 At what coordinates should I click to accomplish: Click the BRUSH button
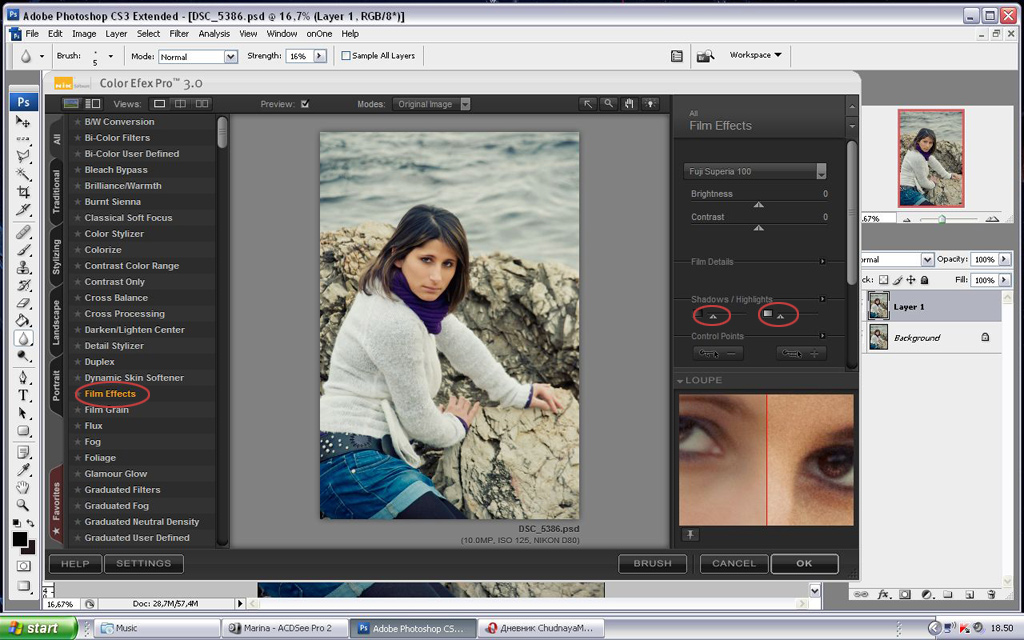[652, 564]
